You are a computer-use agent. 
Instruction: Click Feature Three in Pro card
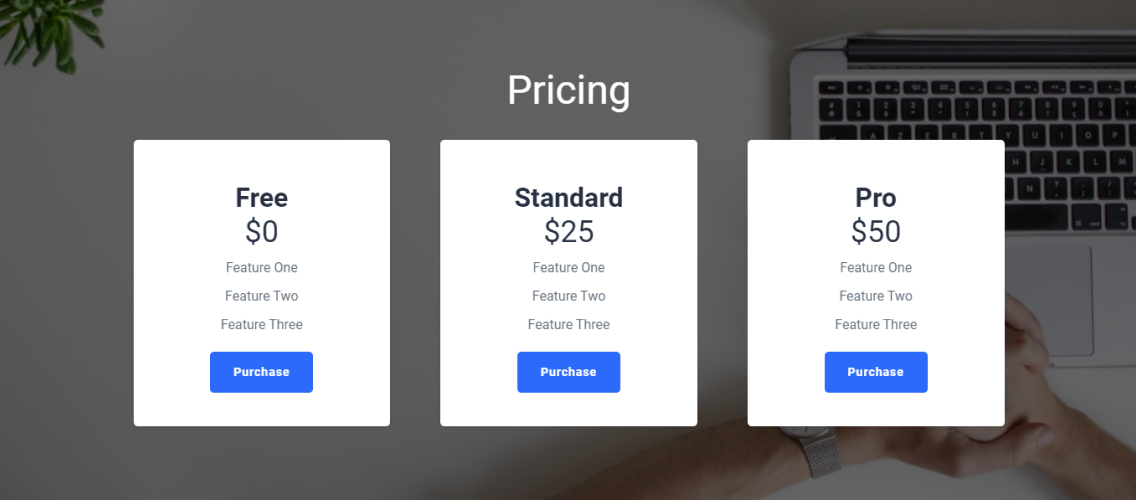[x=876, y=324]
